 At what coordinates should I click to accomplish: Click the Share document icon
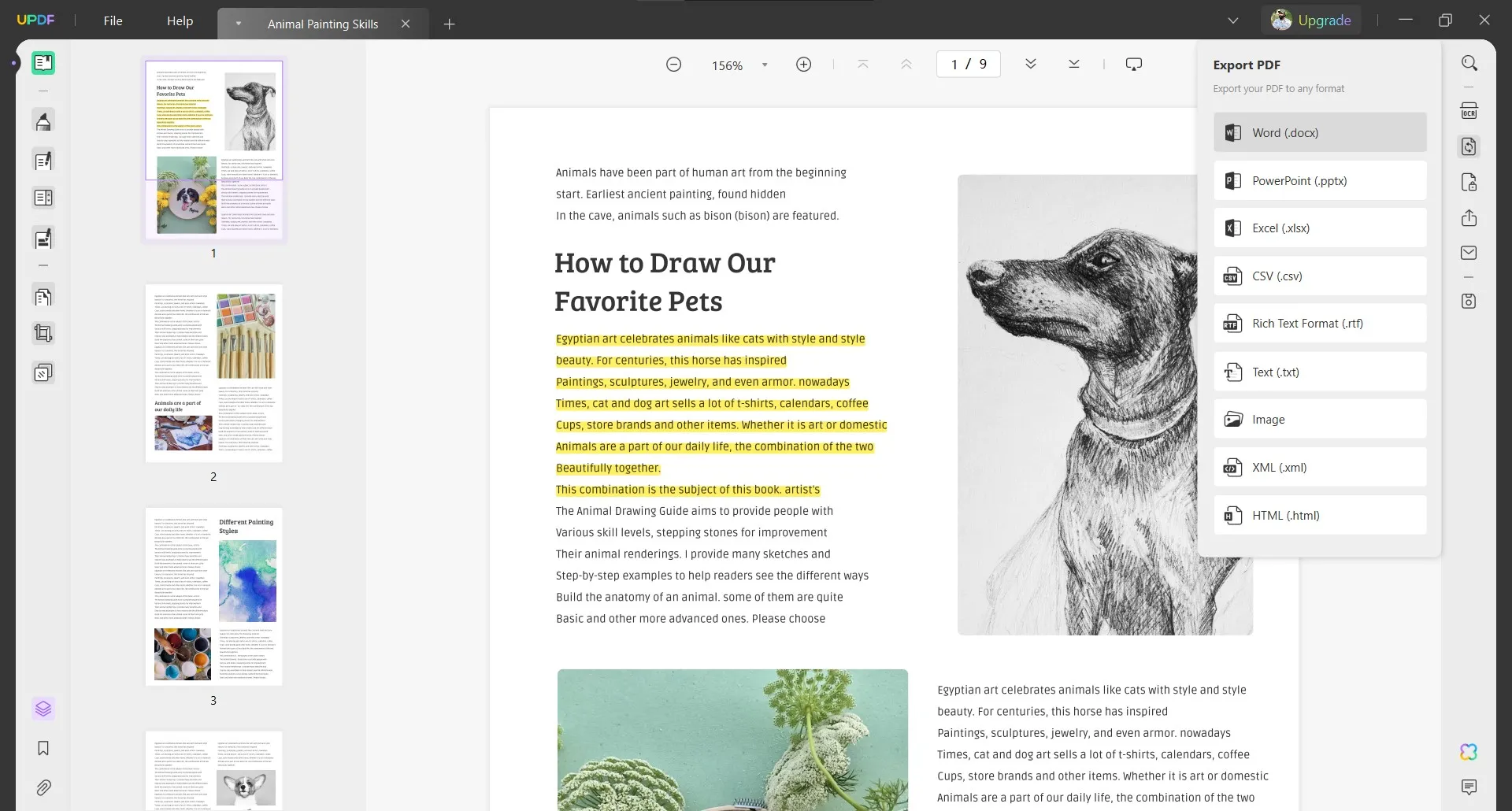pyautogui.click(x=1470, y=218)
